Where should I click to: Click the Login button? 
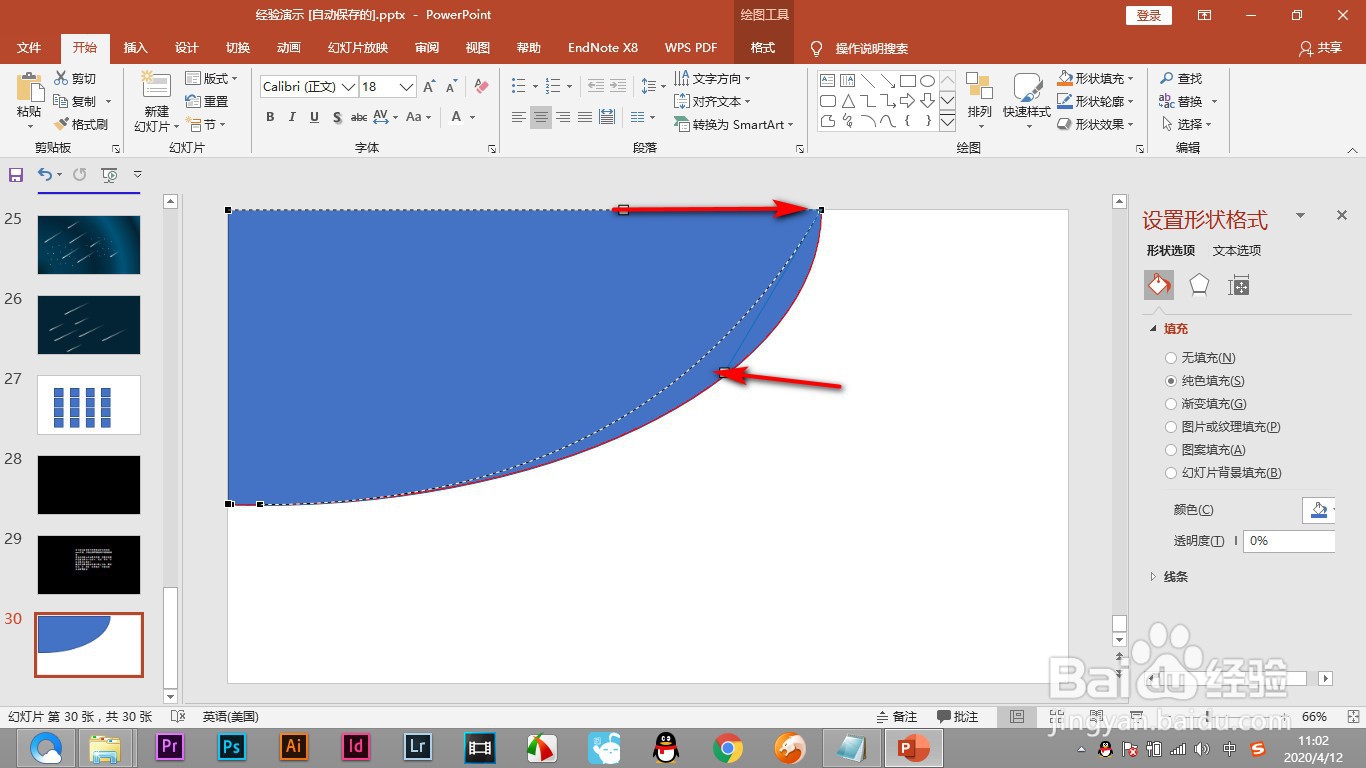pyautogui.click(x=1149, y=15)
